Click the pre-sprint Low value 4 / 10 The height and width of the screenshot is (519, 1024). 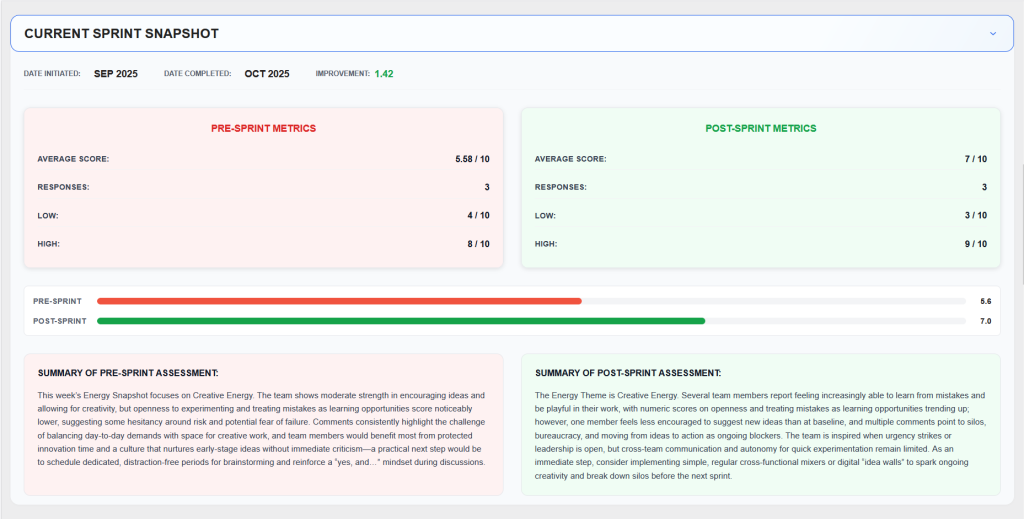(480, 216)
